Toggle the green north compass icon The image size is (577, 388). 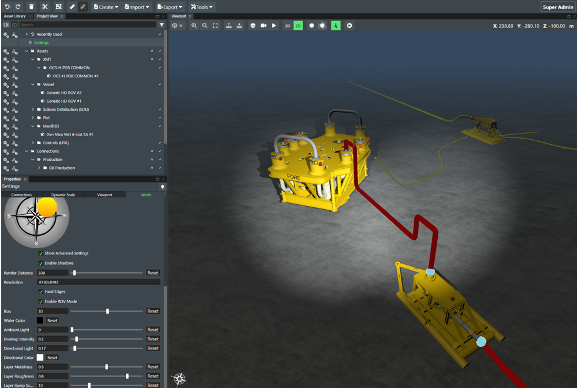click(x=336, y=26)
